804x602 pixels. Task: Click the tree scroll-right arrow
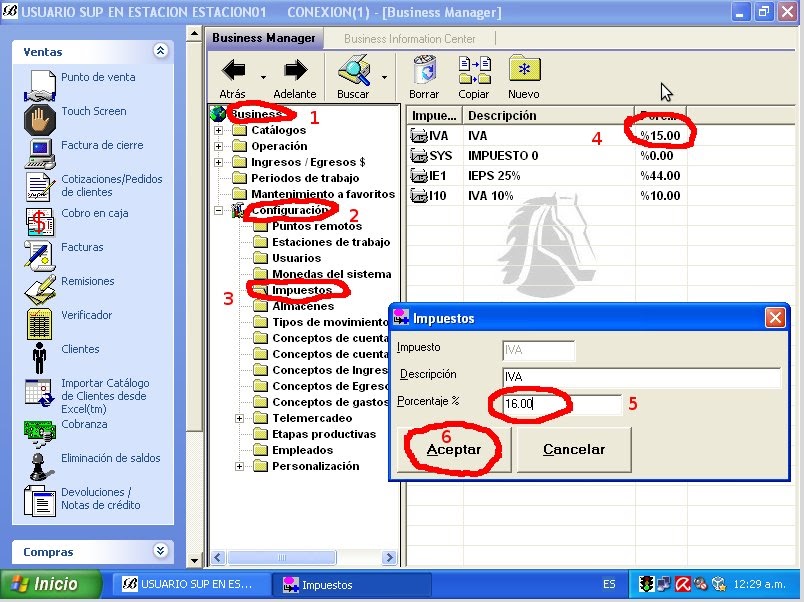tap(389, 557)
